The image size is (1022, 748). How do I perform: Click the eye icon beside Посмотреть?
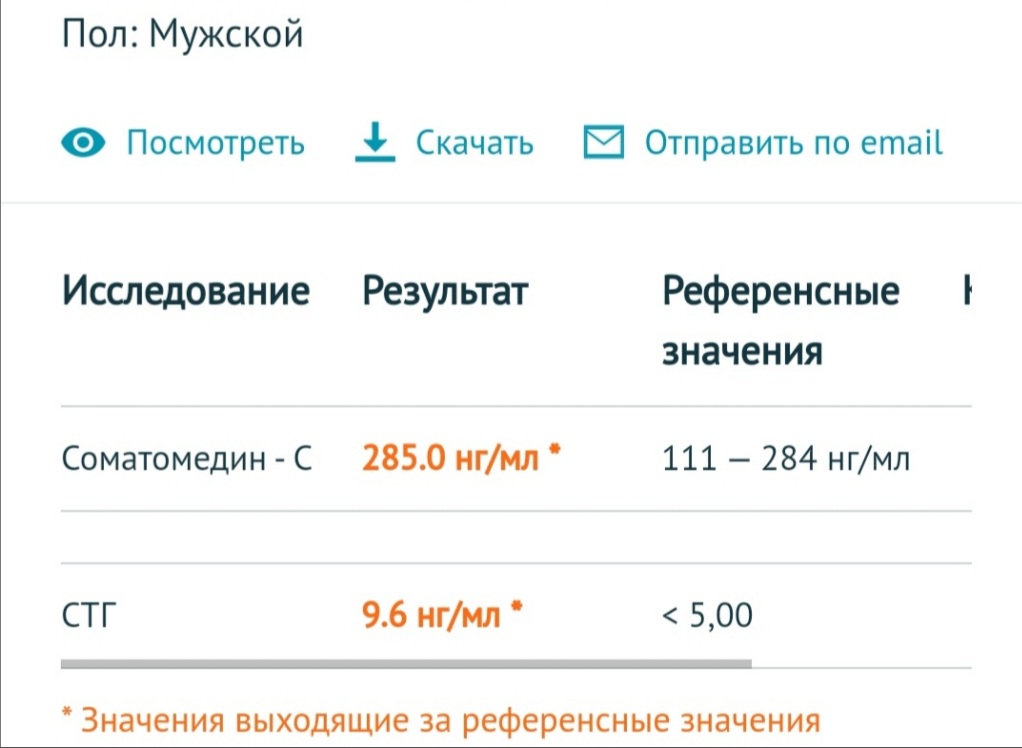[83, 143]
